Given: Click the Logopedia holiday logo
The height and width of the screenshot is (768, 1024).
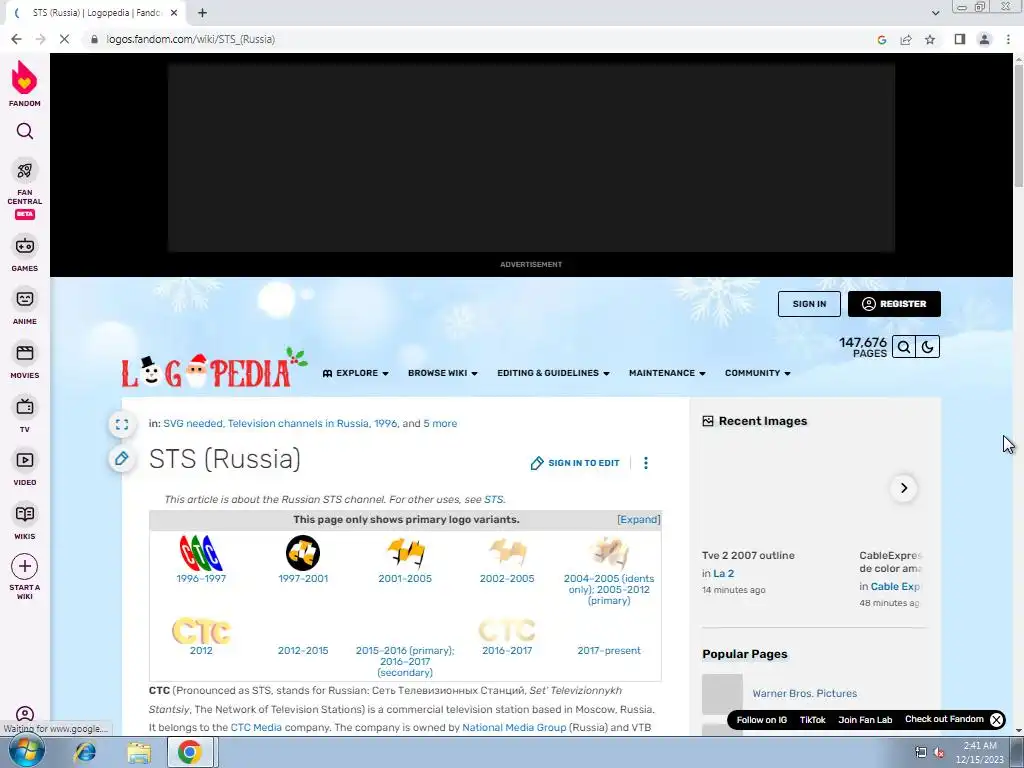Looking at the screenshot, I should (214, 368).
